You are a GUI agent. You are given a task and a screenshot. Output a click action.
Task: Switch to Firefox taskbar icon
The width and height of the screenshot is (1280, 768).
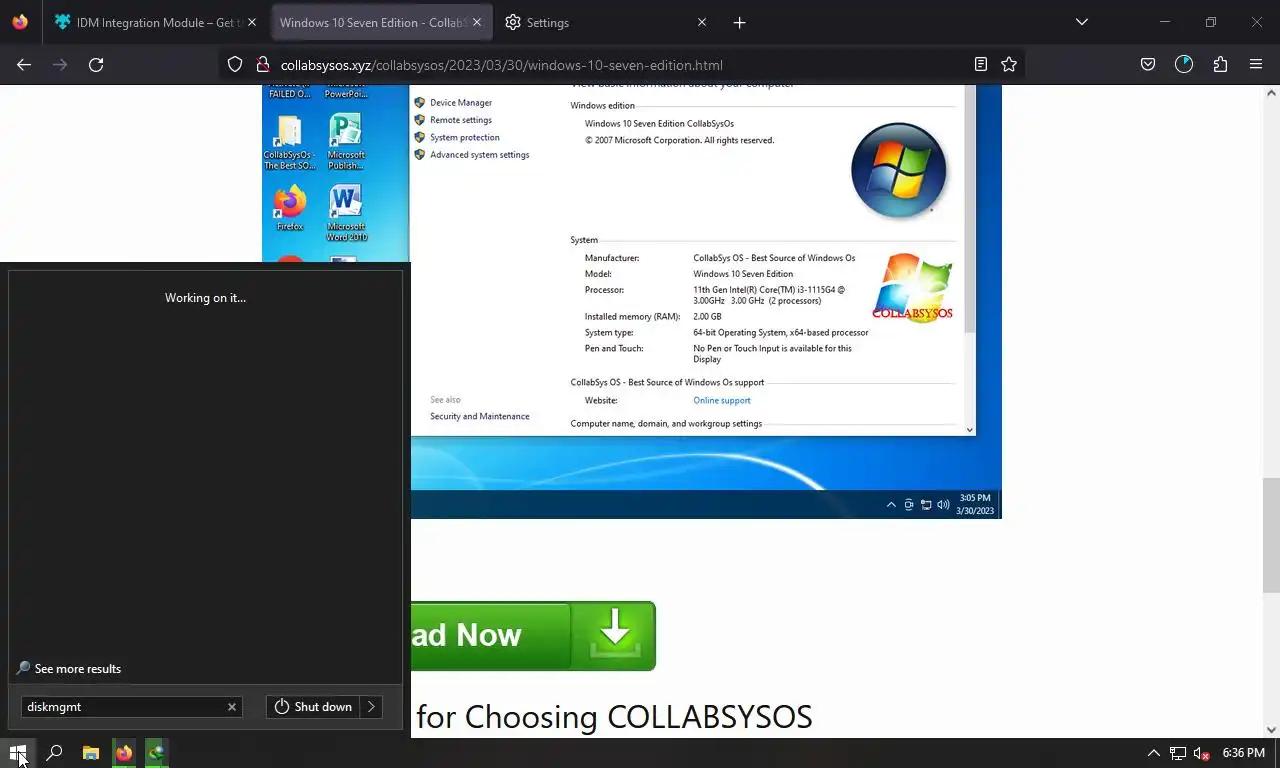point(124,753)
